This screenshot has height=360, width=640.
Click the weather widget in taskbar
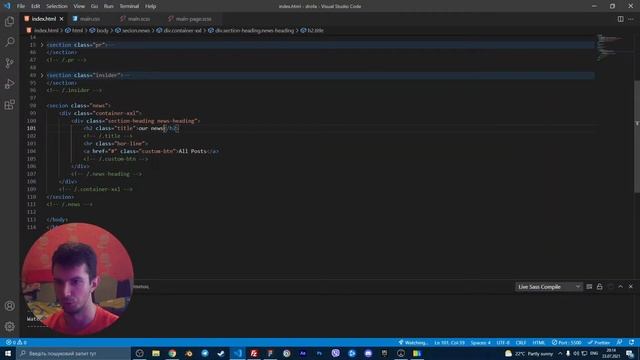529,353
